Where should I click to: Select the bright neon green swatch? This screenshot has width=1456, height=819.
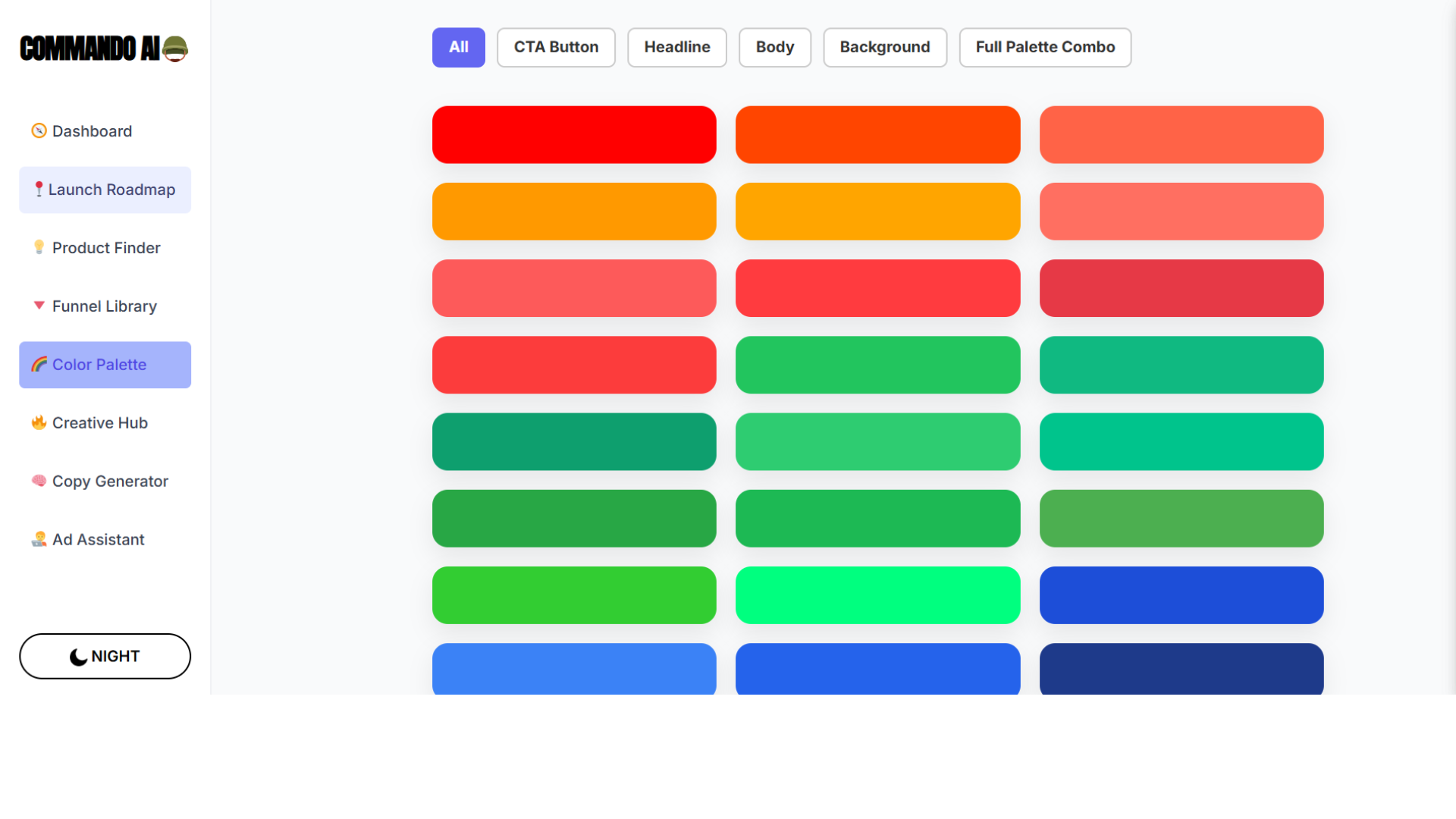coord(877,595)
